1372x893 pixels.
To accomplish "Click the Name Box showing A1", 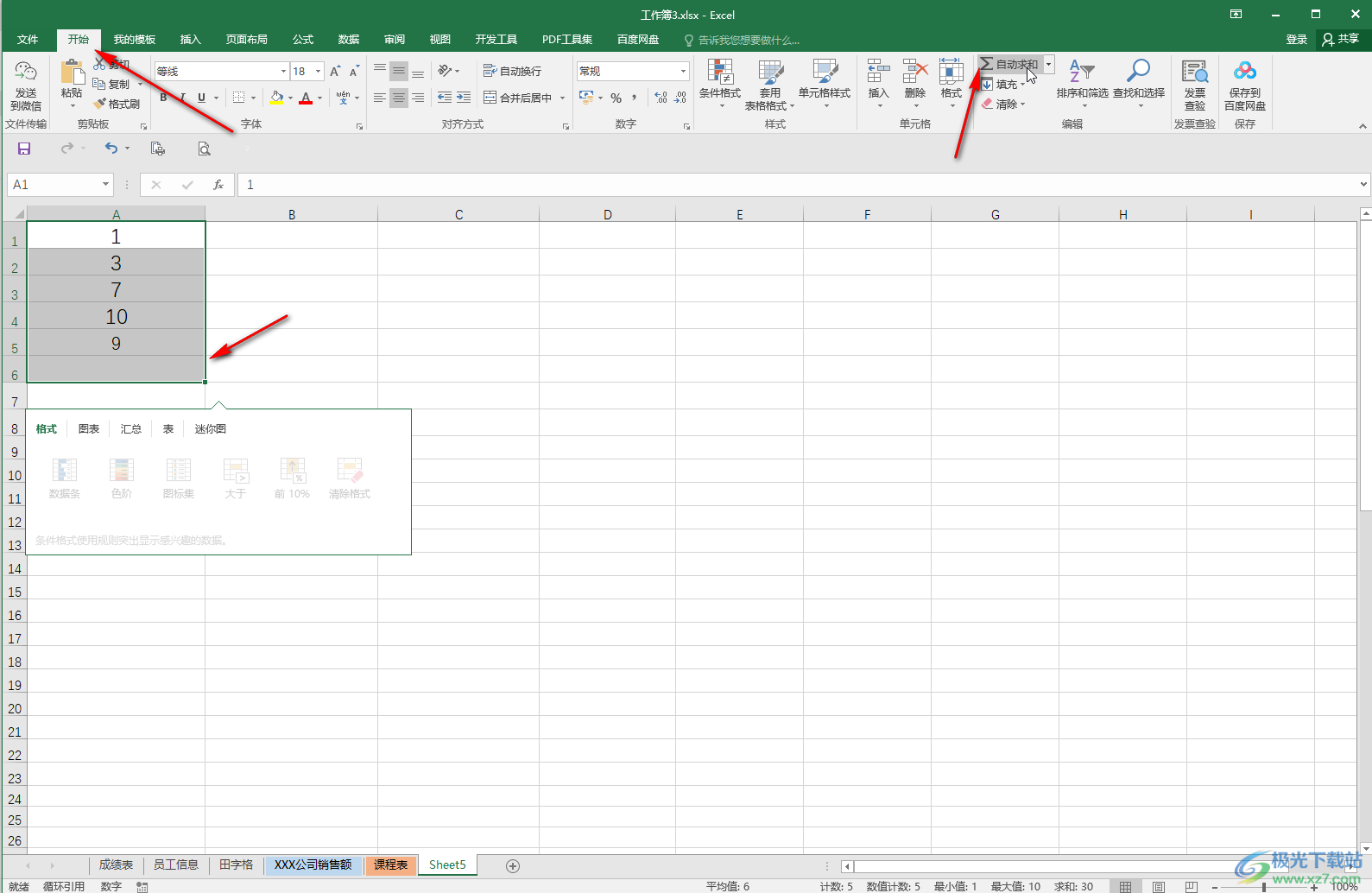I will (54, 185).
